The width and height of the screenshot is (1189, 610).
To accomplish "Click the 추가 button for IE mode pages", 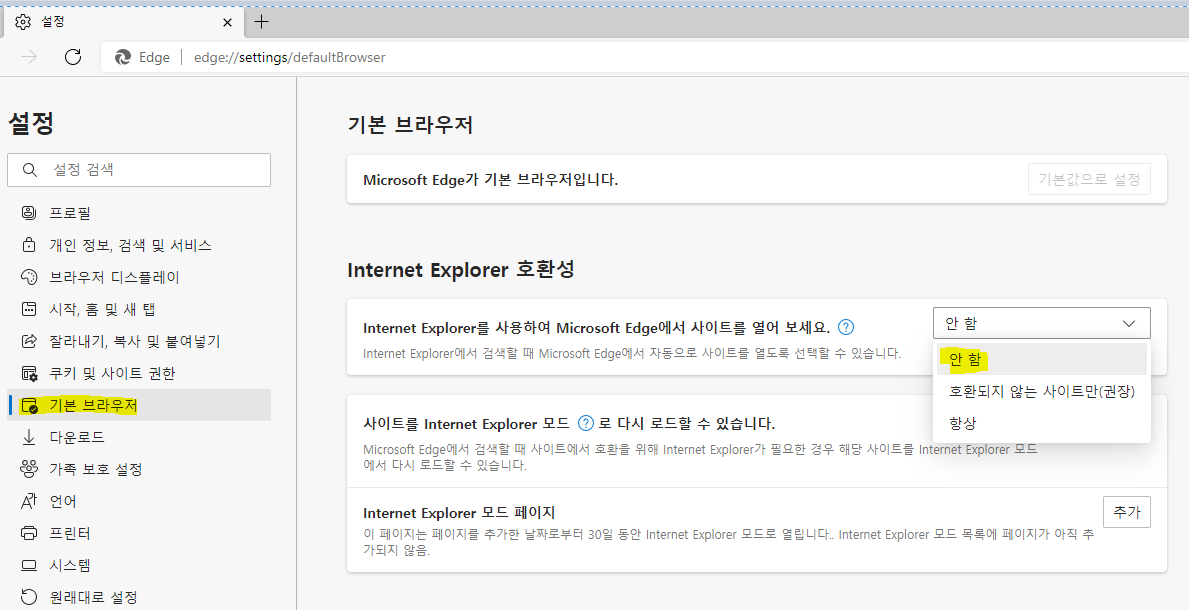I will (1127, 512).
